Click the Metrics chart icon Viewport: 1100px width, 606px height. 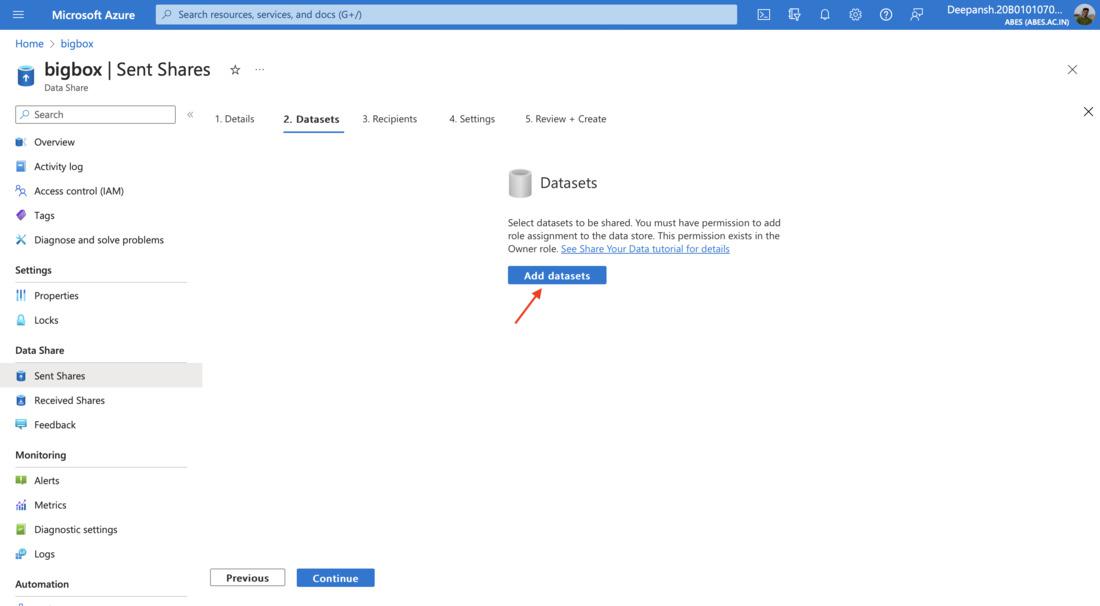coord(21,505)
